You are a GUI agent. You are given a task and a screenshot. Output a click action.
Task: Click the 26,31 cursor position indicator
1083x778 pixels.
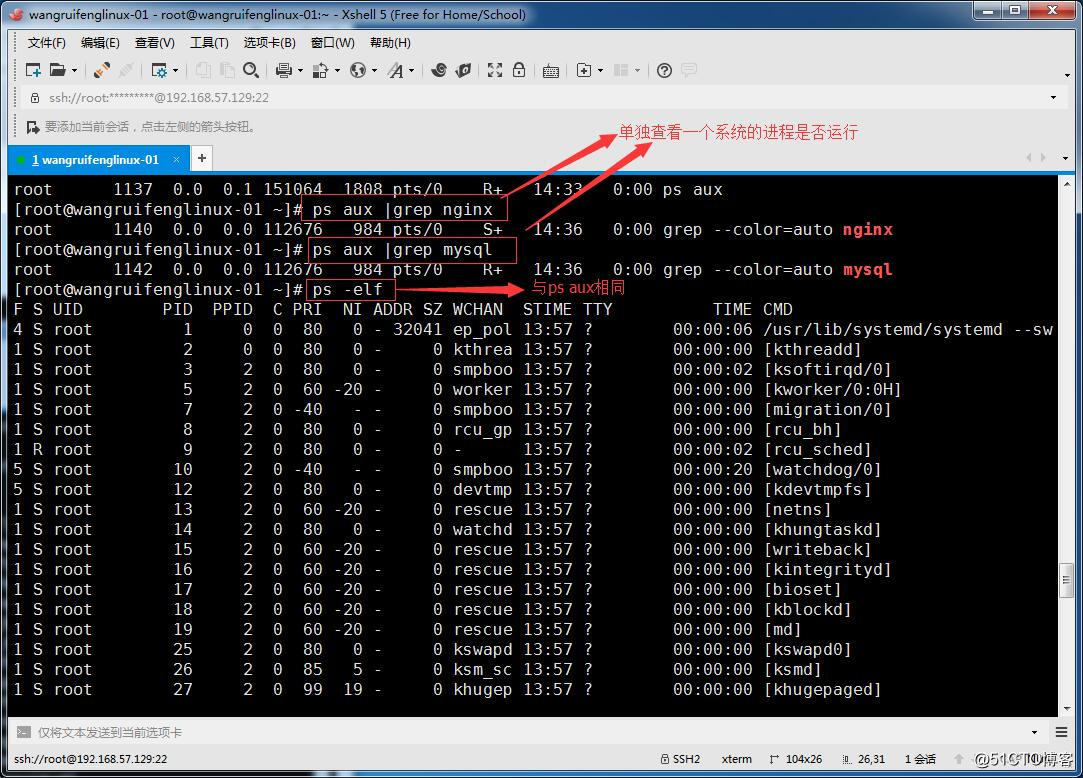pyautogui.click(x=863, y=759)
